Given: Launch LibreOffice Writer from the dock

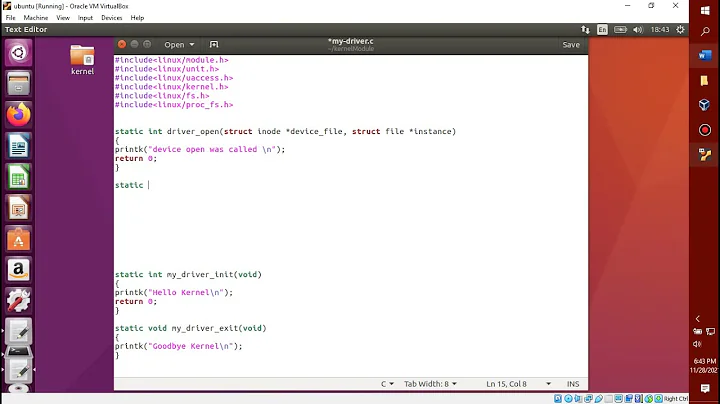Looking at the screenshot, I should coord(18,147).
